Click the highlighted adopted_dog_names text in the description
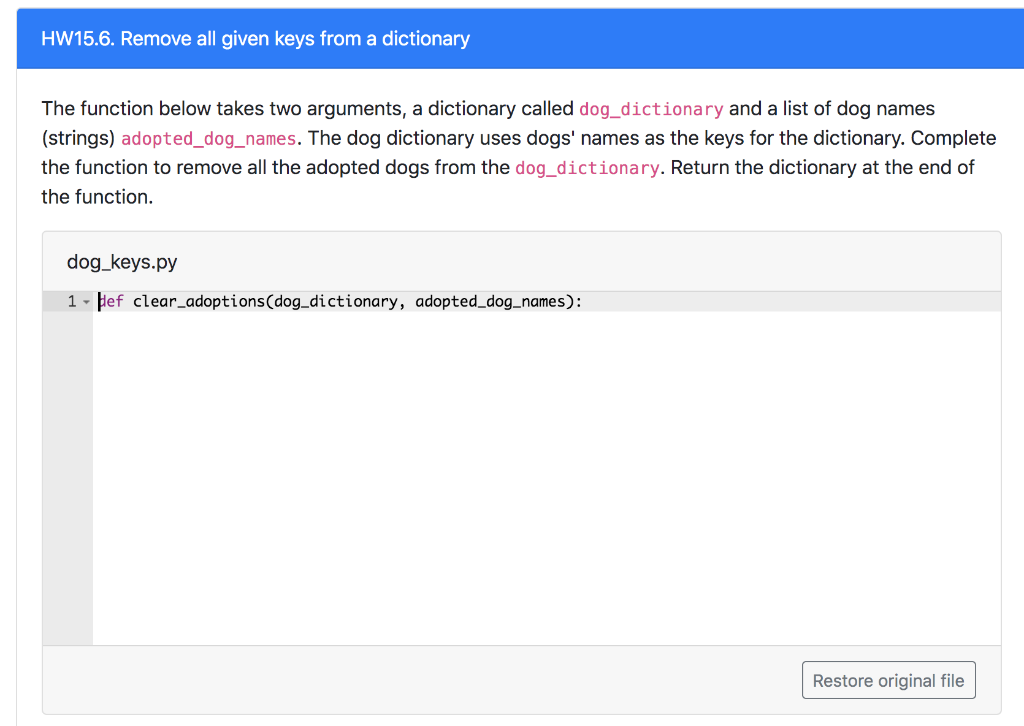This screenshot has width=1024, height=726. [x=208, y=138]
